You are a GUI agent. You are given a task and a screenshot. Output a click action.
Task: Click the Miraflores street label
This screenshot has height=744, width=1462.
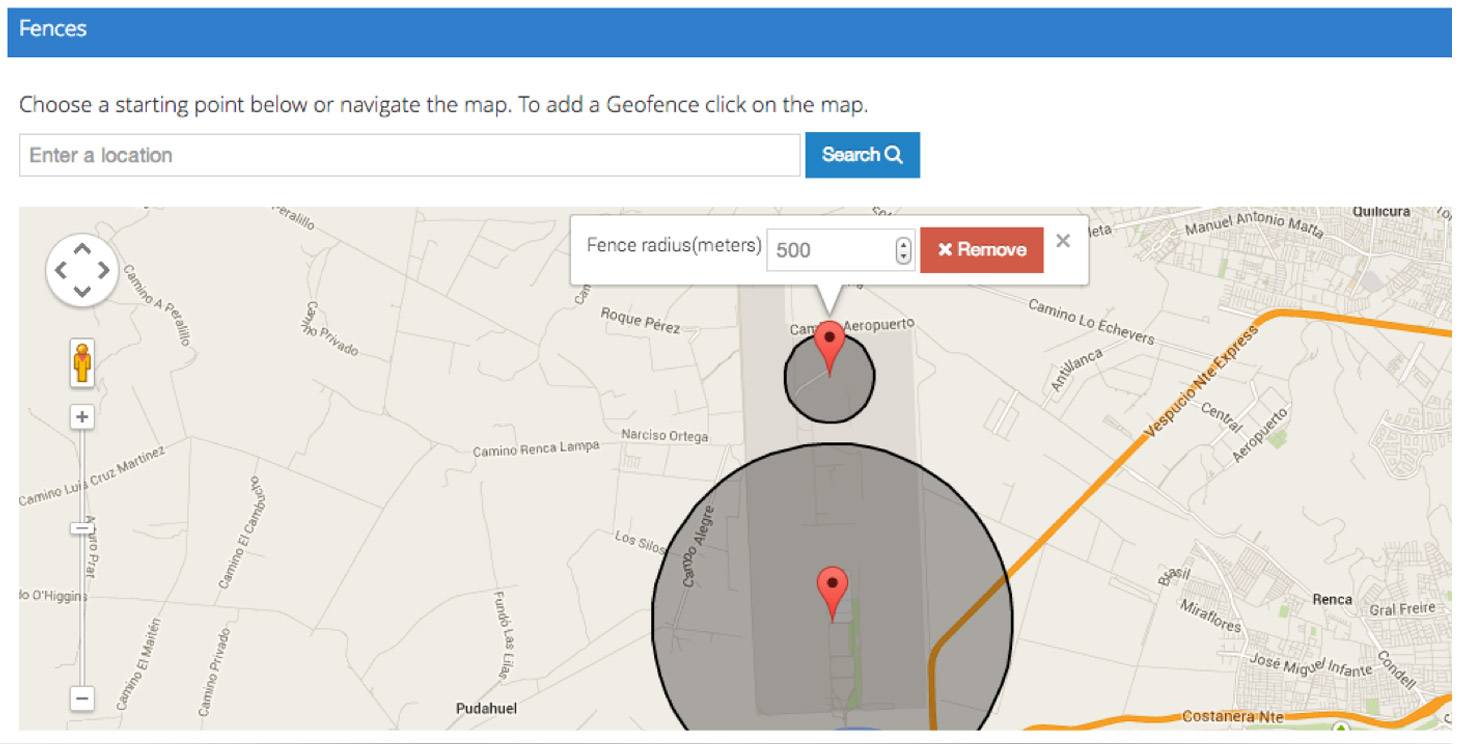(1210, 616)
